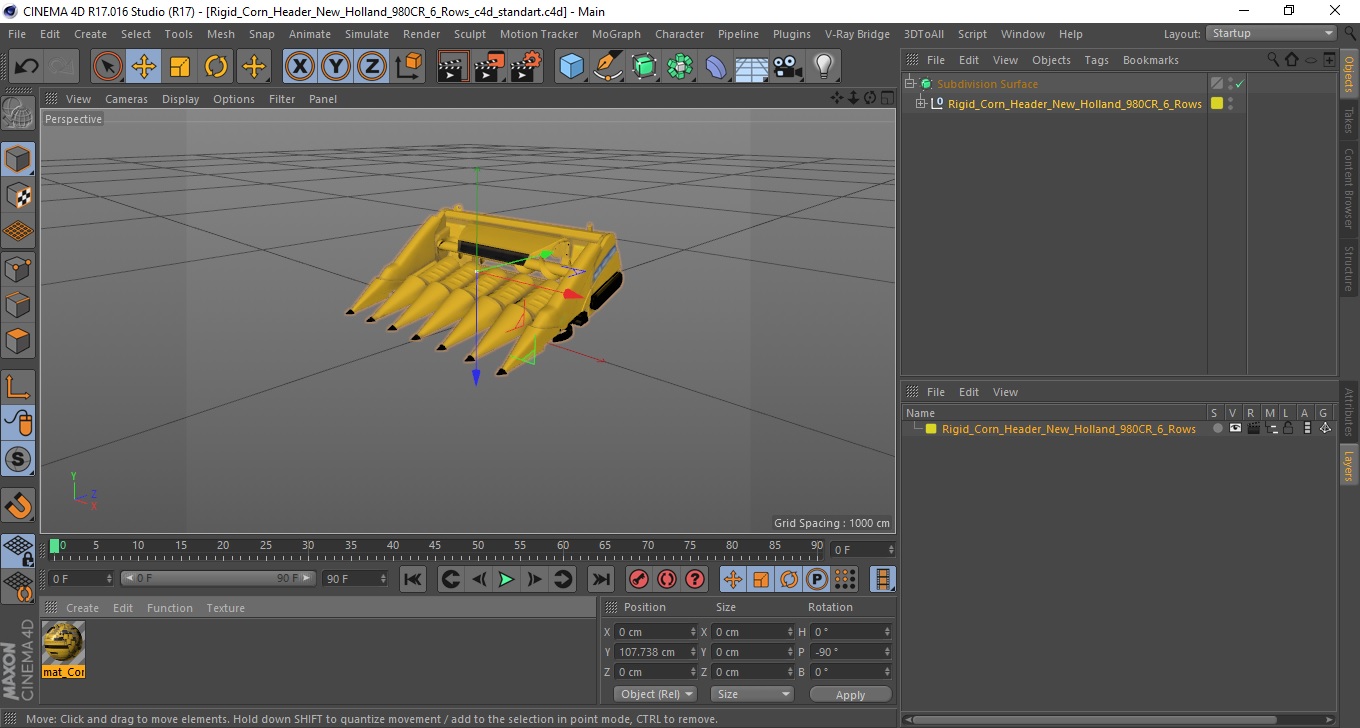The image size is (1360, 728).
Task: Click the Record Active Objects button
Action: point(638,579)
